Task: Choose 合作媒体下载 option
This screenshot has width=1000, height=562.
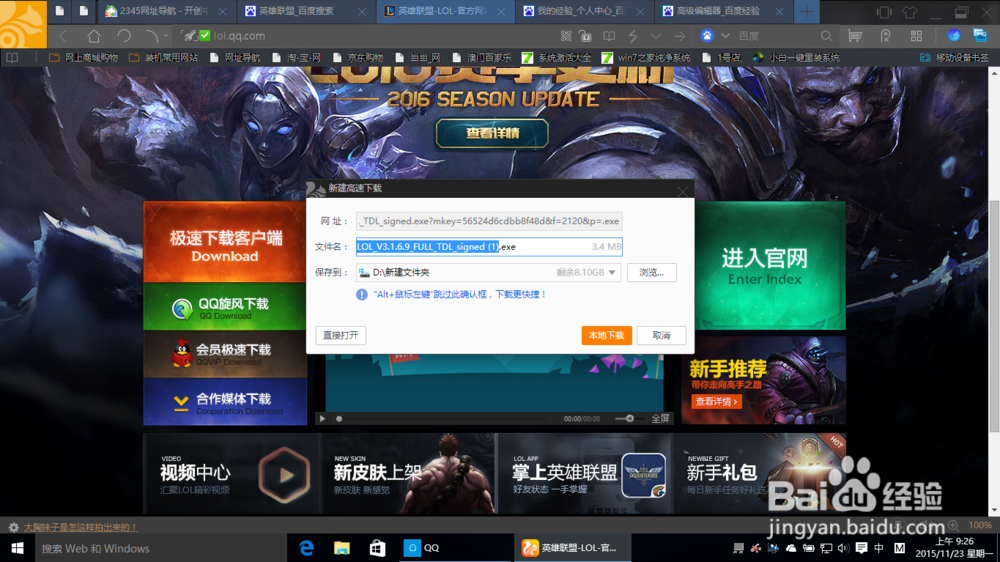Action: pos(224,402)
